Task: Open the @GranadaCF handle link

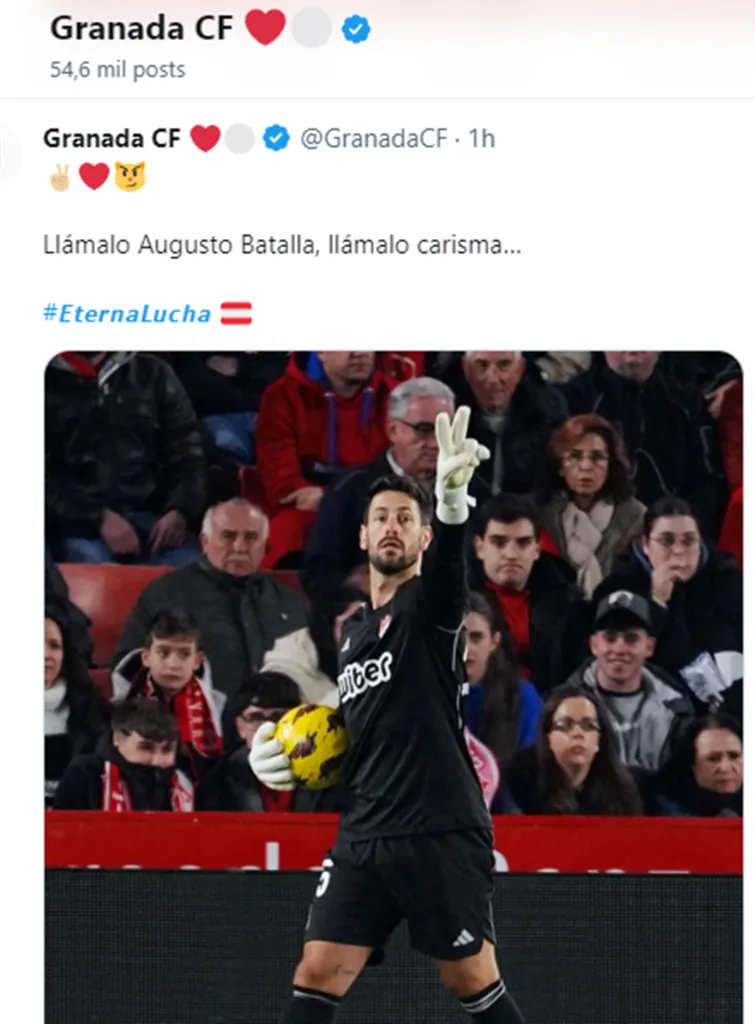Action: point(374,138)
